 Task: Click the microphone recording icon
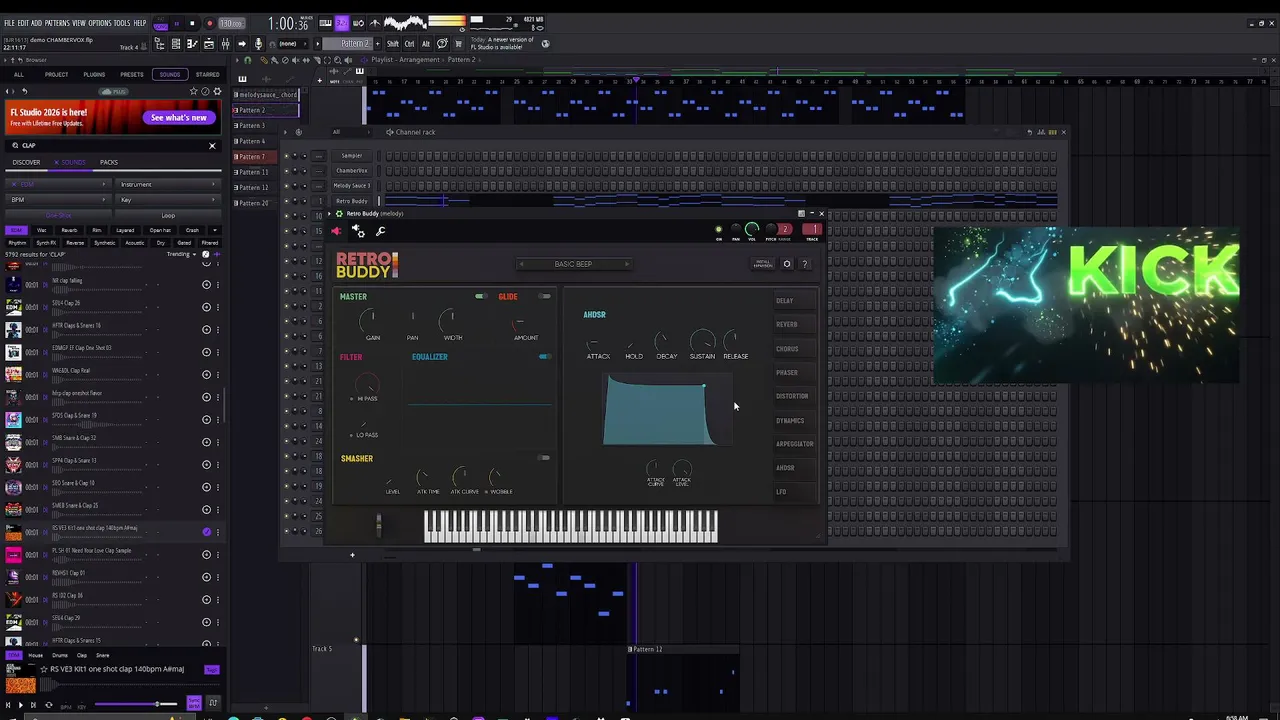258,44
